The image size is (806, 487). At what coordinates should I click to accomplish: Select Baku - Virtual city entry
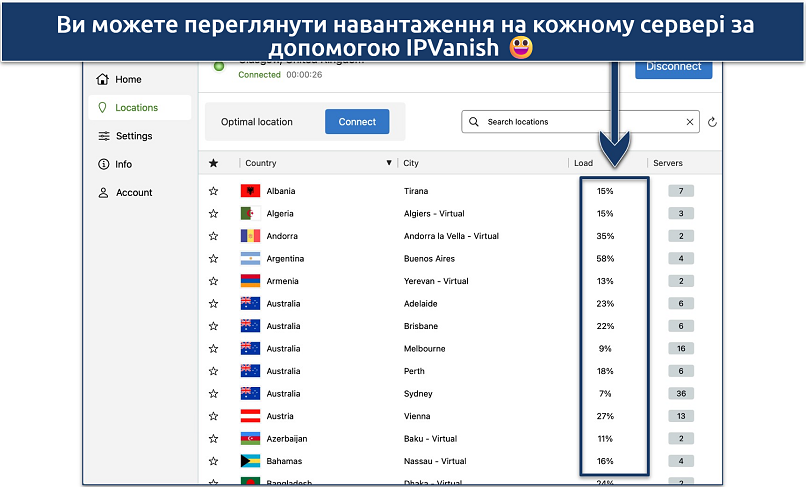(x=430, y=439)
